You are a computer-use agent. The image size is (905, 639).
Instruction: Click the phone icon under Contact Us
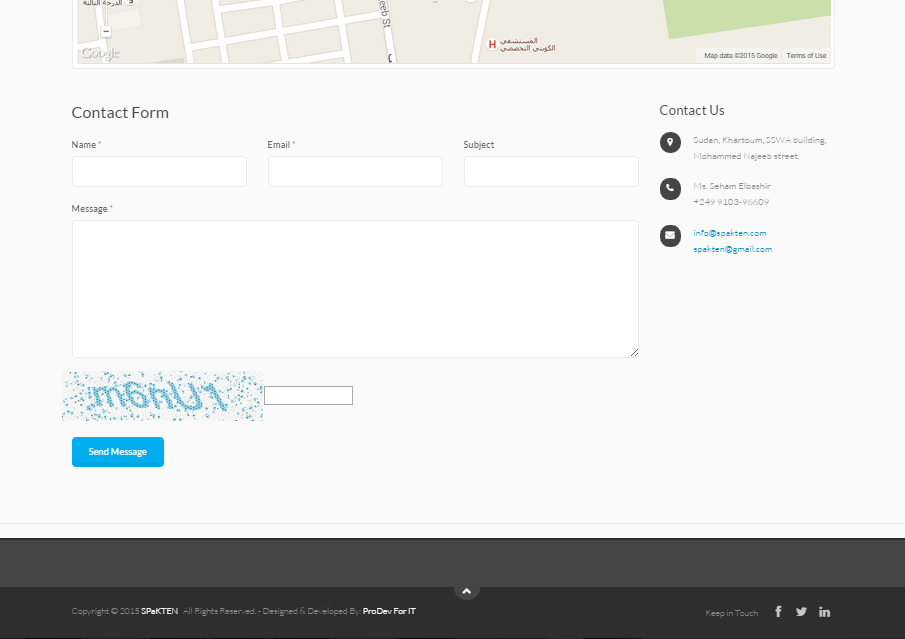(x=670, y=188)
